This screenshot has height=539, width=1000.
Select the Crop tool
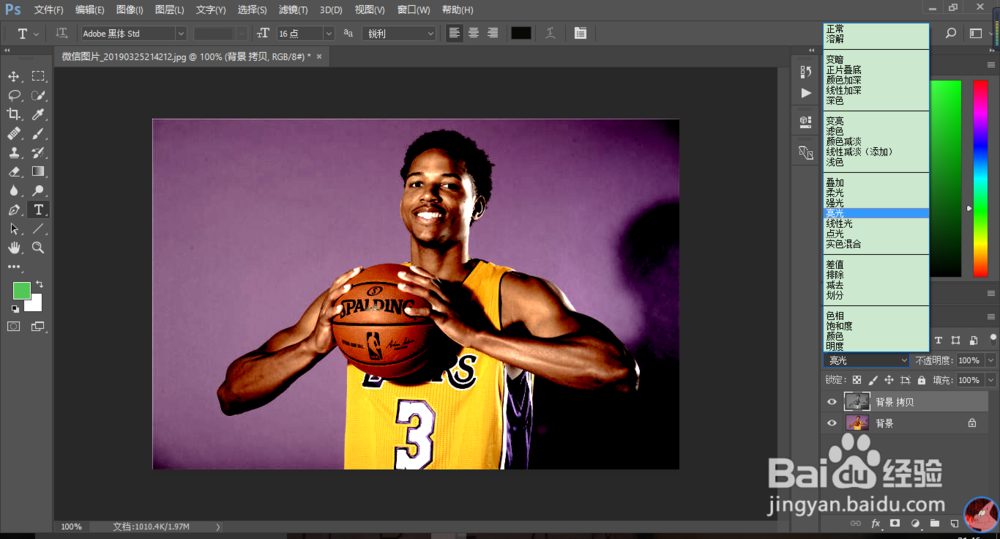(x=15, y=114)
